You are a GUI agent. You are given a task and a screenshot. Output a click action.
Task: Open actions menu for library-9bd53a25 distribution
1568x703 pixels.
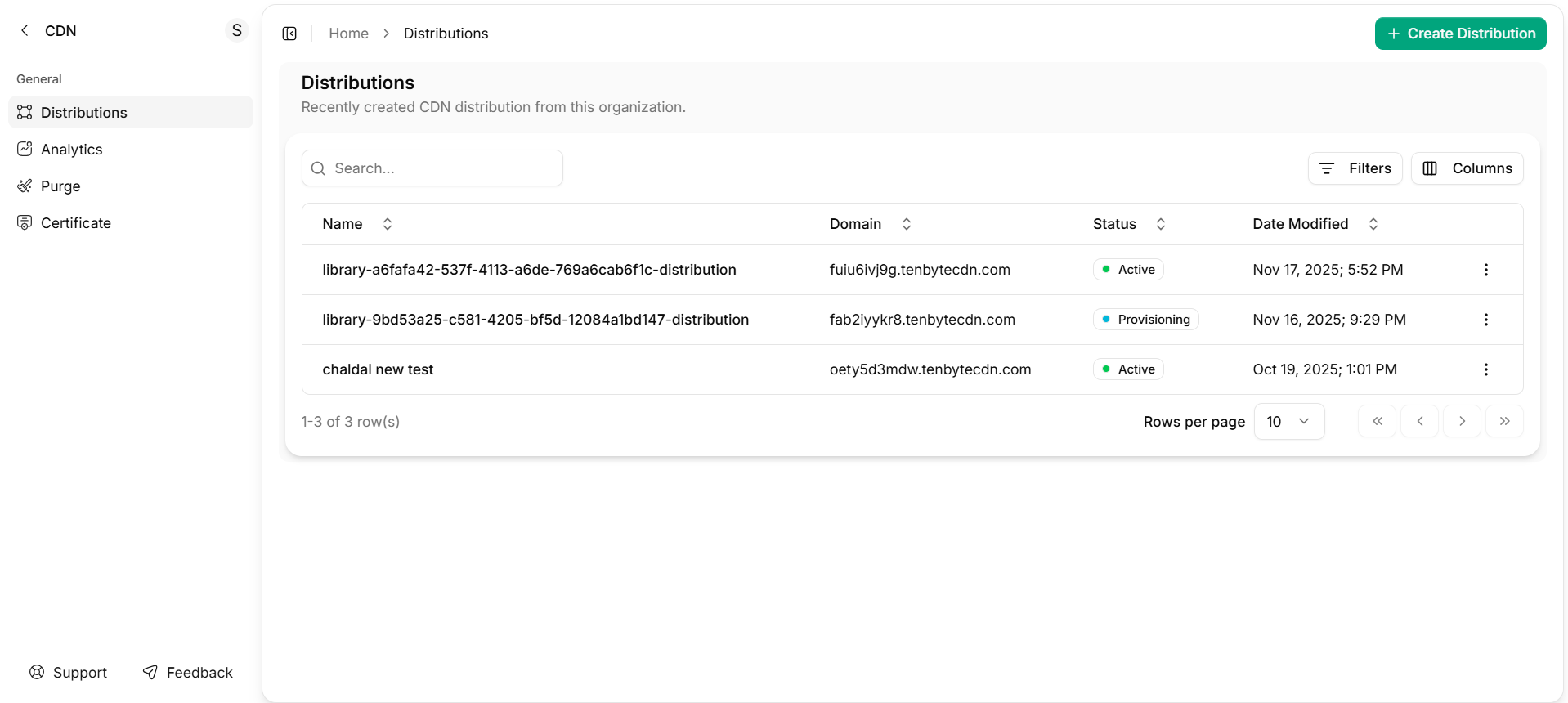1486,320
